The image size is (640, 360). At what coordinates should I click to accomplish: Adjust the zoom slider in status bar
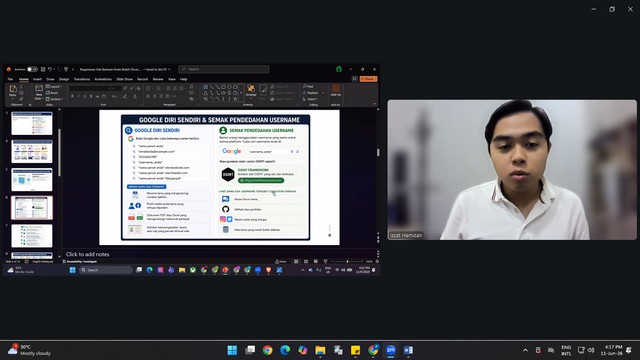[347, 261]
